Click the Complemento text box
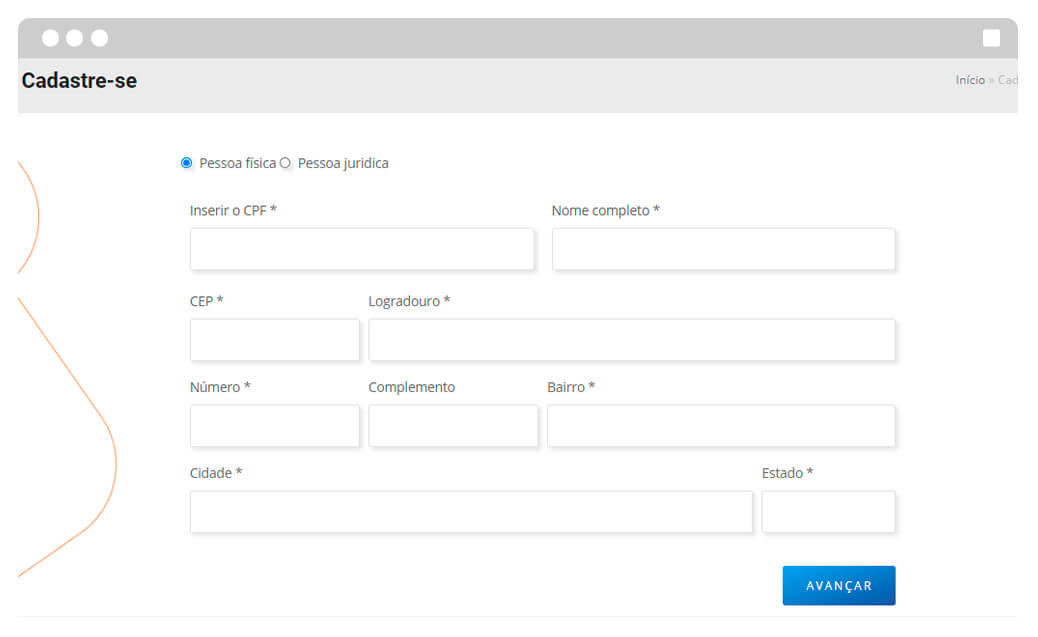The width and height of the screenshot is (1038, 637). 453,426
